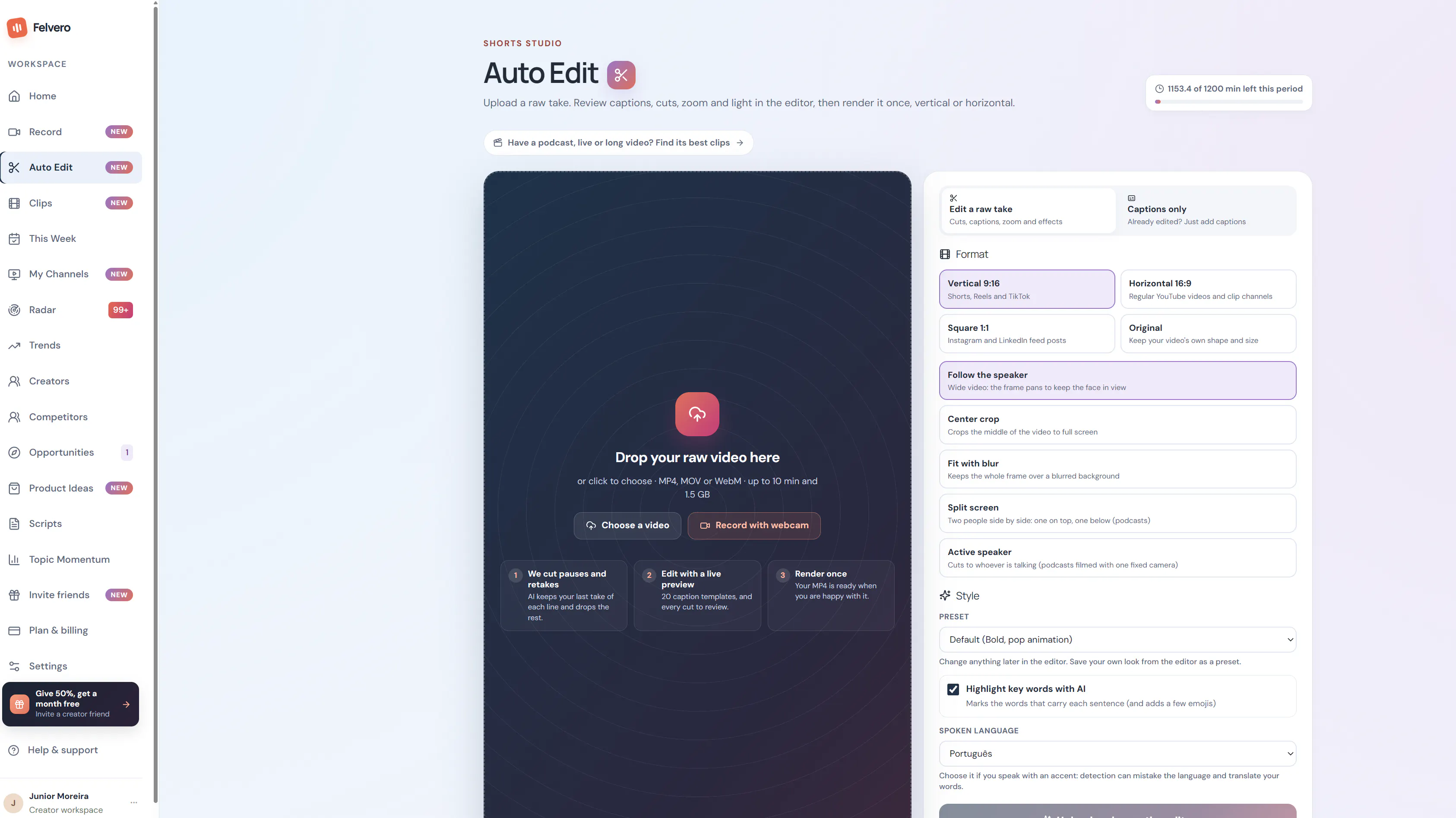1456x818 pixels.
Task: Click the Clips film icon in sidebar
Action: (15, 203)
